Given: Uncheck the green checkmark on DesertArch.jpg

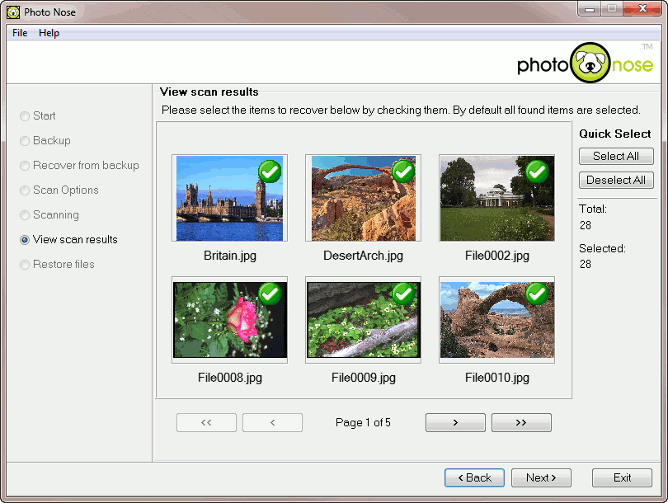Looking at the screenshot, I should (x=403, y=172).
